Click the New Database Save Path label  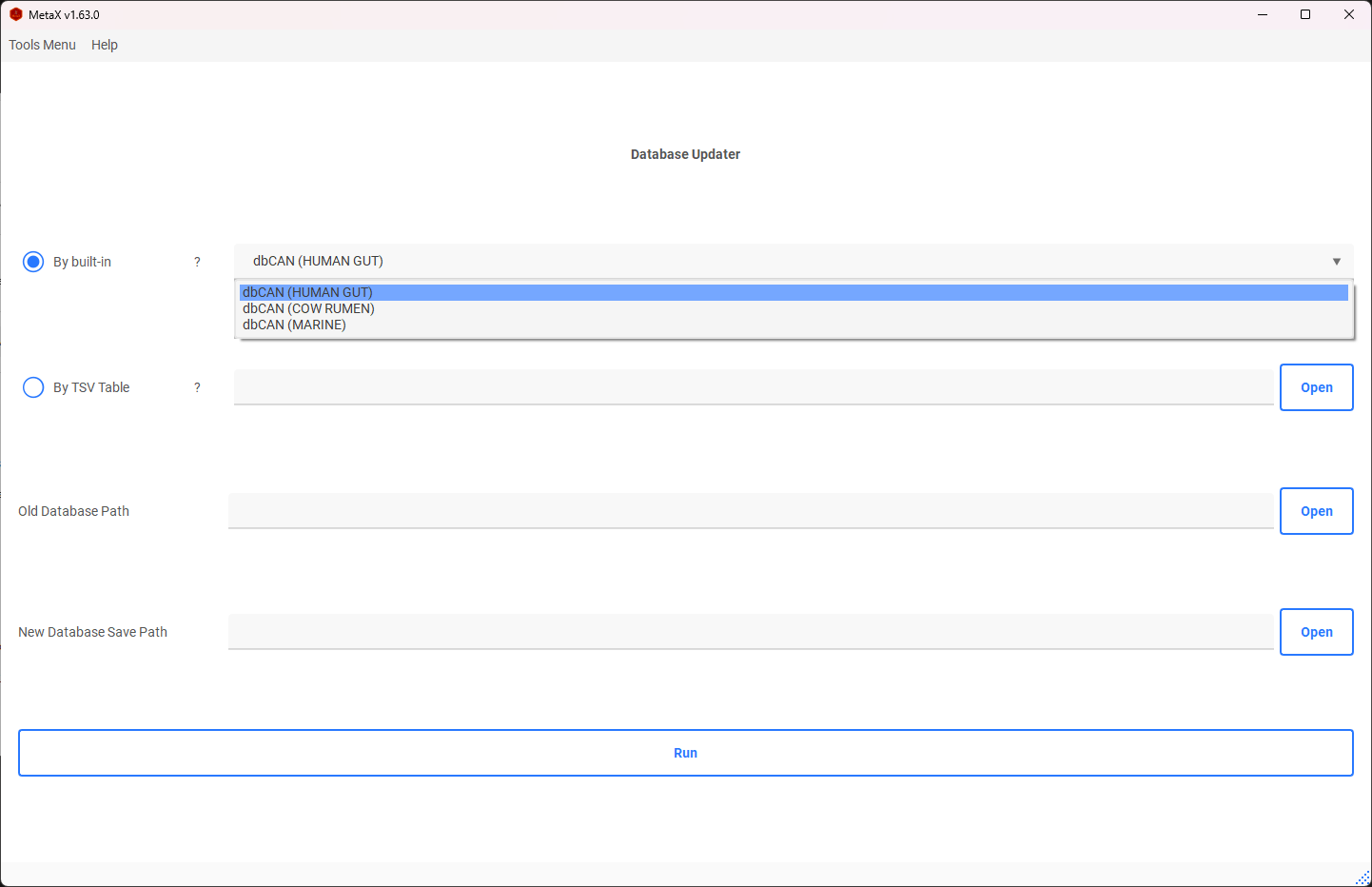point(92,632)
